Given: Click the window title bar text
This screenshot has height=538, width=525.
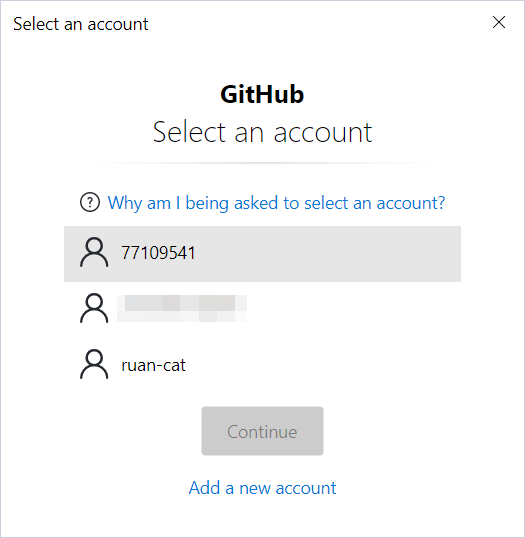Looking at the screenshot, I should [81, 24].
